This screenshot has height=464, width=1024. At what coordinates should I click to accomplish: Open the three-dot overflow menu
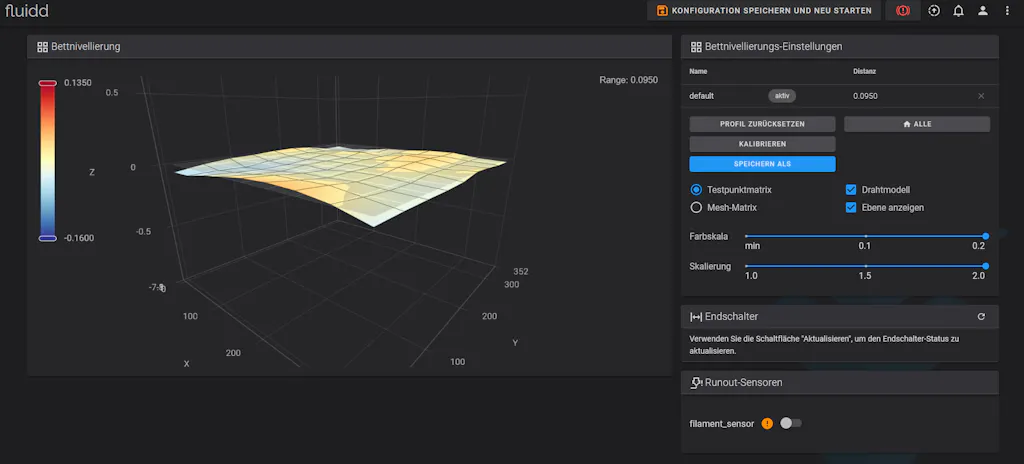pyautogui.click(x=1007, y=11)
